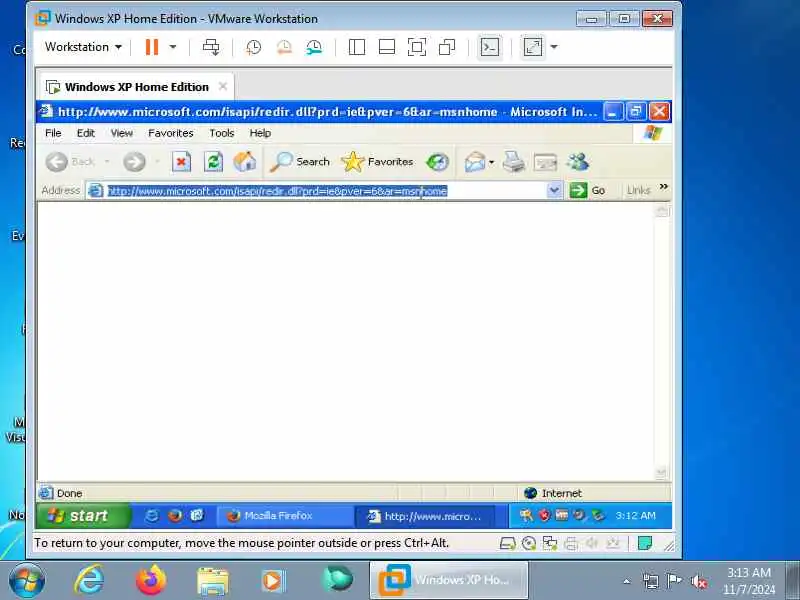Open the Media or History toolbar icon
This screenshot has height=600, width=800.
(x=437, y=162)
